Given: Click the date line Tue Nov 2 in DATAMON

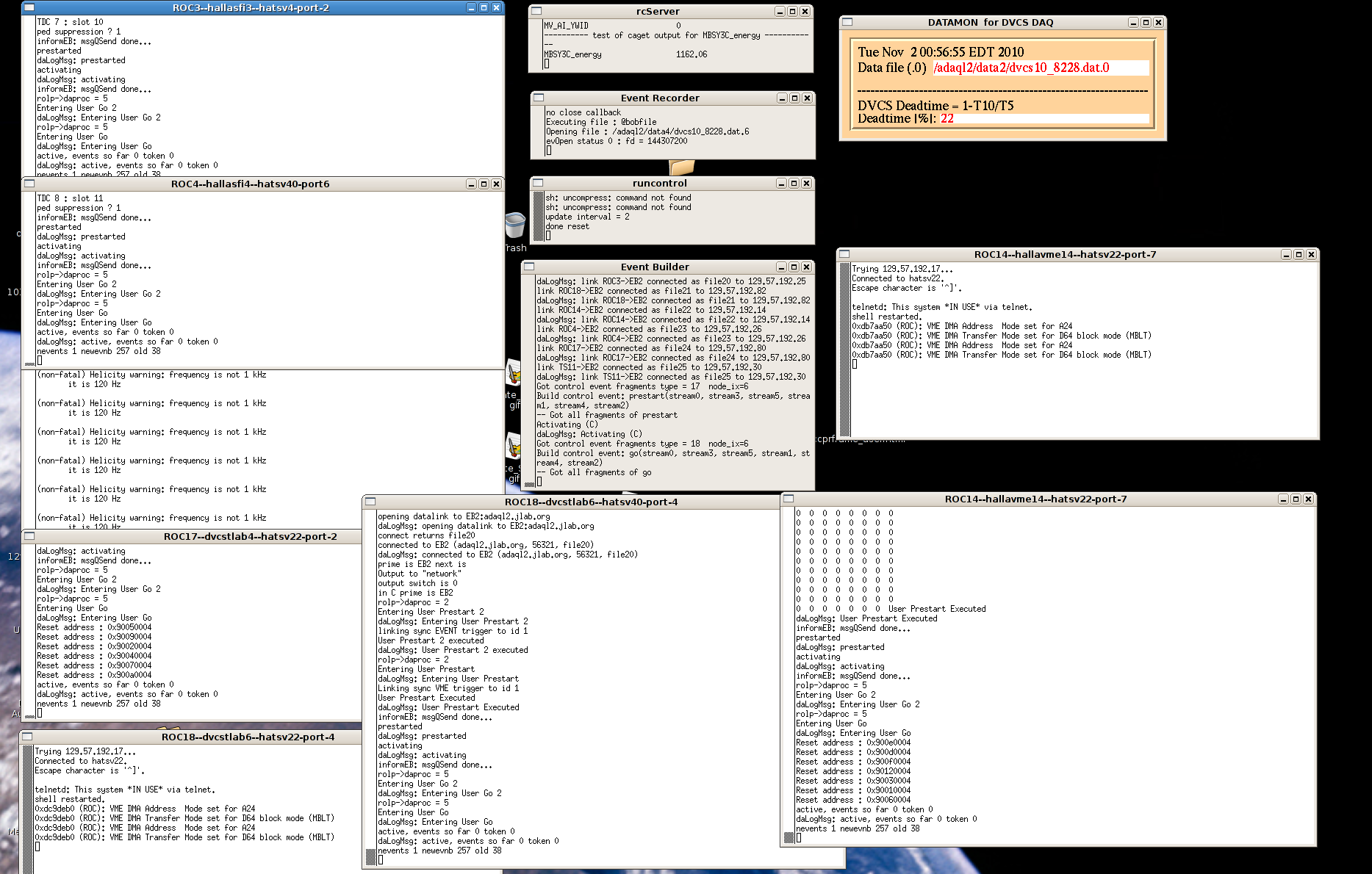Looking at the screenshot, I should click(x=941, y=52).
